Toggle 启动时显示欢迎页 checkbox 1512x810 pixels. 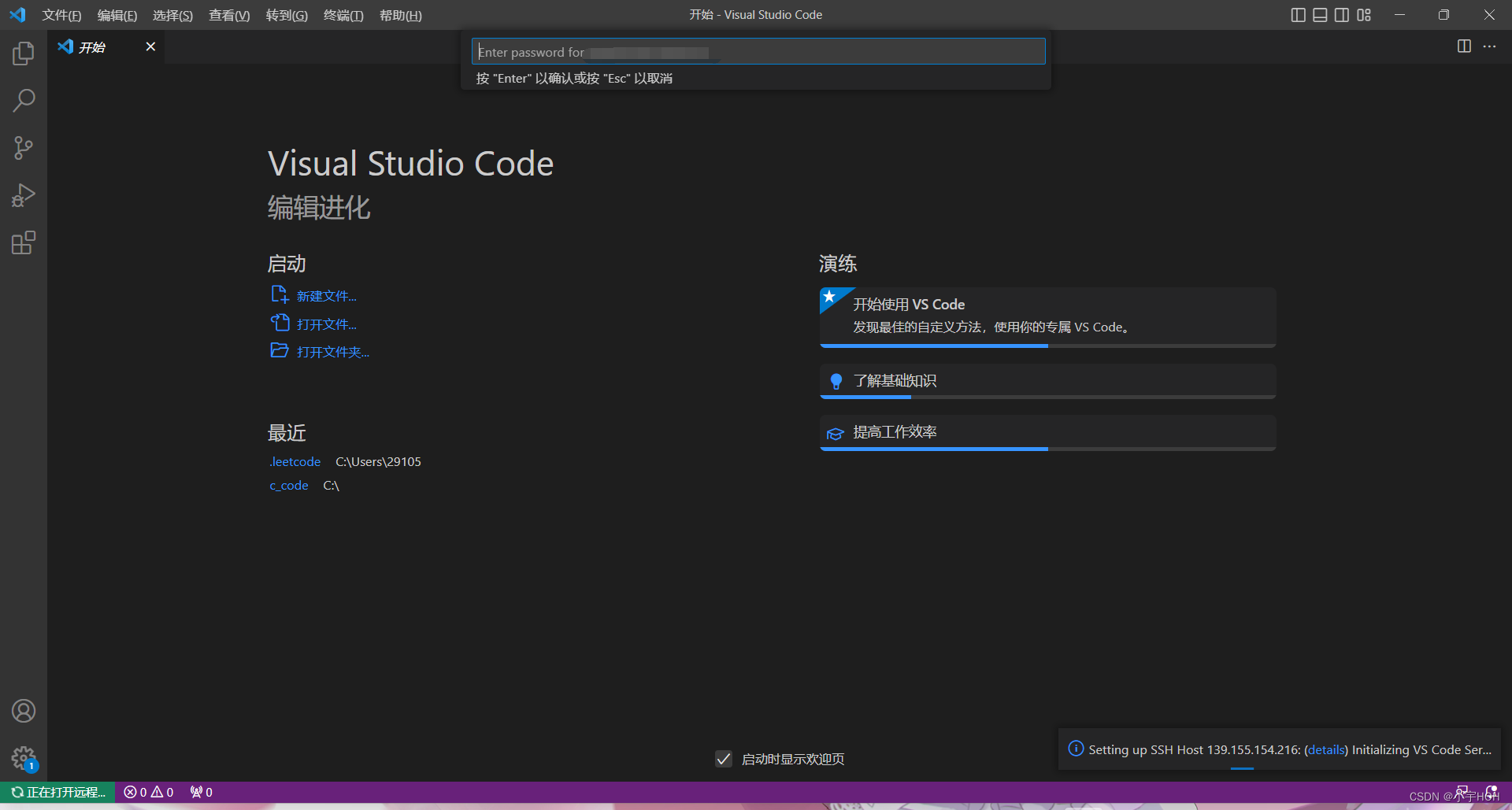(724, 759)
